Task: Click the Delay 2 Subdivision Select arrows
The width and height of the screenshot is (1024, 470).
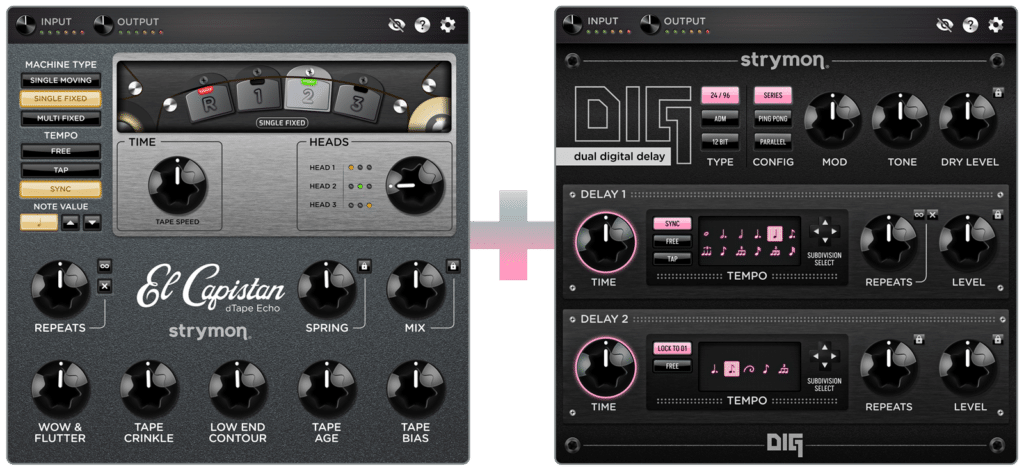Action: click(825, 358)
